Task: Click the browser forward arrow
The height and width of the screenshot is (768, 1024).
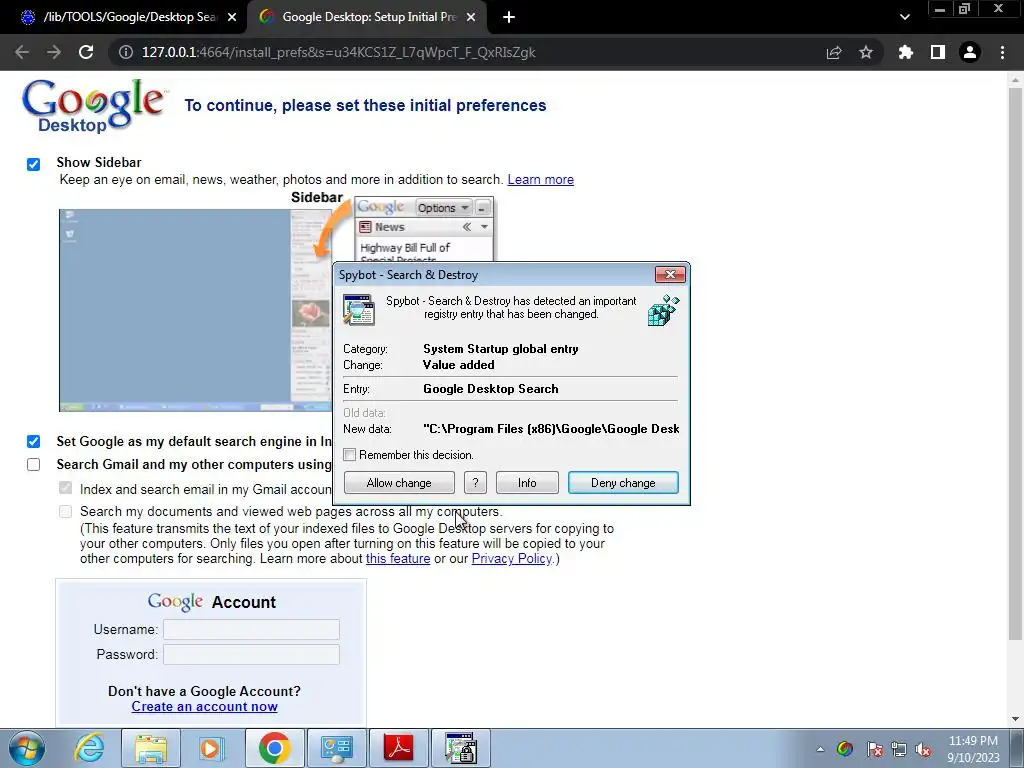Action: pos(54,52)
